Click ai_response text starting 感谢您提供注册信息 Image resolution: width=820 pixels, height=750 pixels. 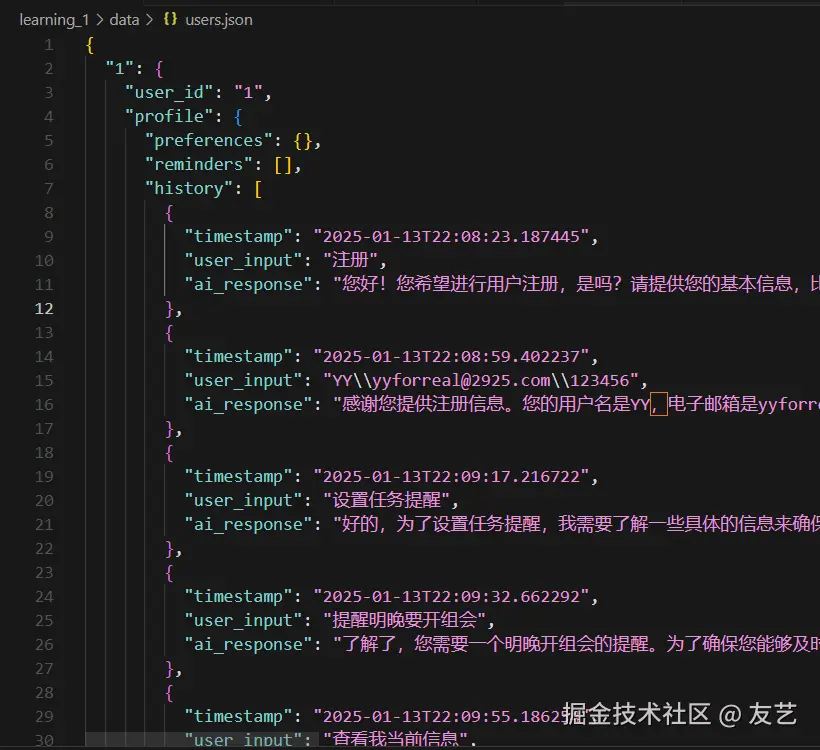pyautogui.click(x=576, y=404)
